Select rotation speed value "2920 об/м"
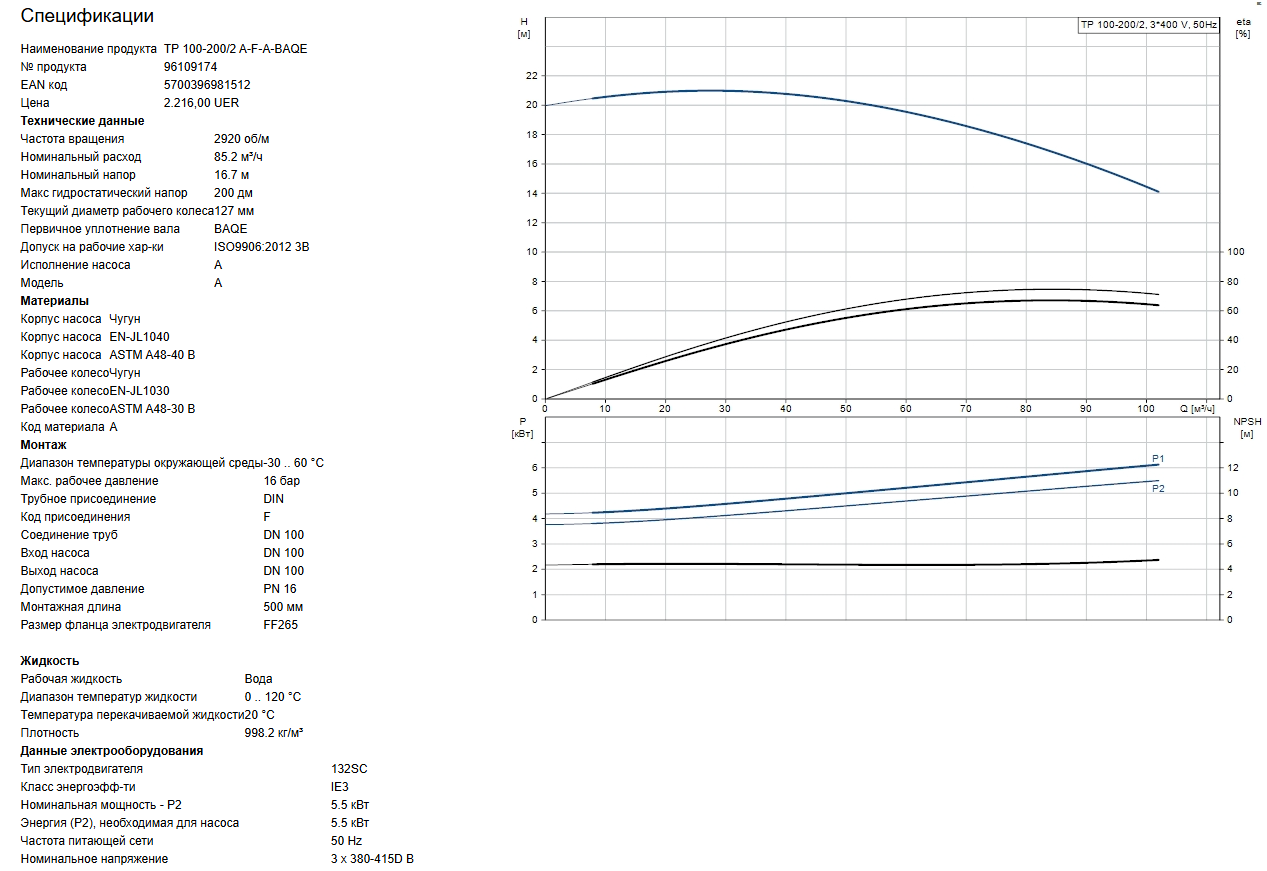The width and height of the screenshot is (1267, 871). pyautogui.click(x=241, y=139)
